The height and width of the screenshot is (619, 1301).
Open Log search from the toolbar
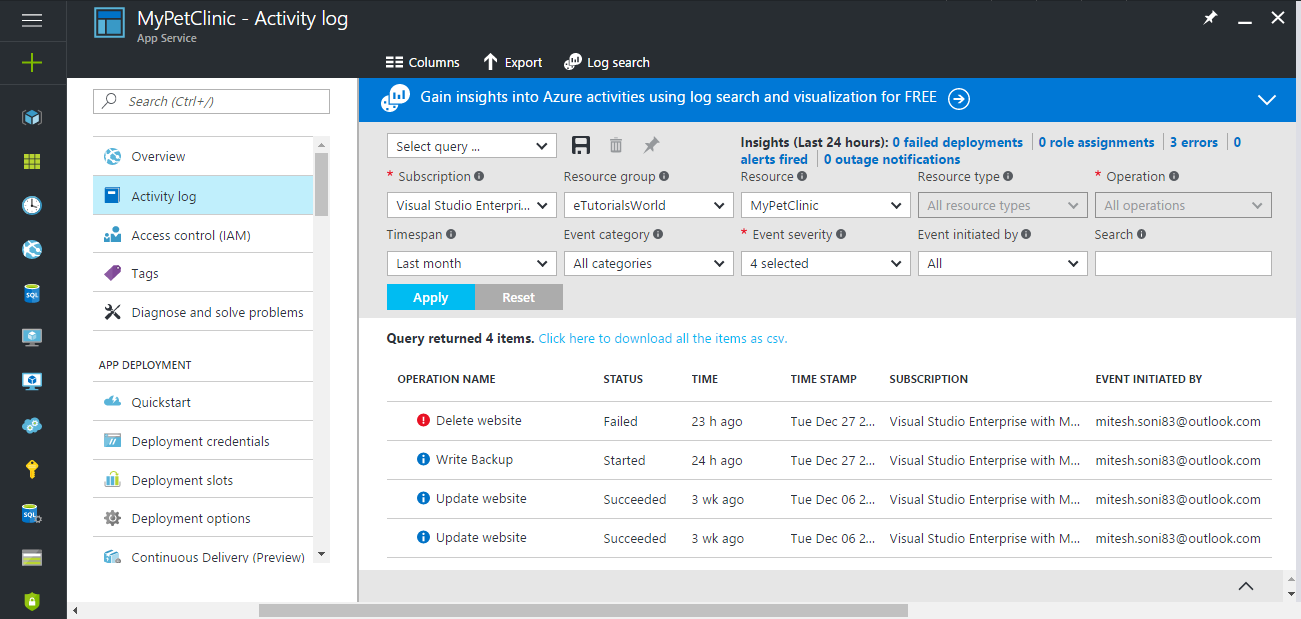point(607,62)
